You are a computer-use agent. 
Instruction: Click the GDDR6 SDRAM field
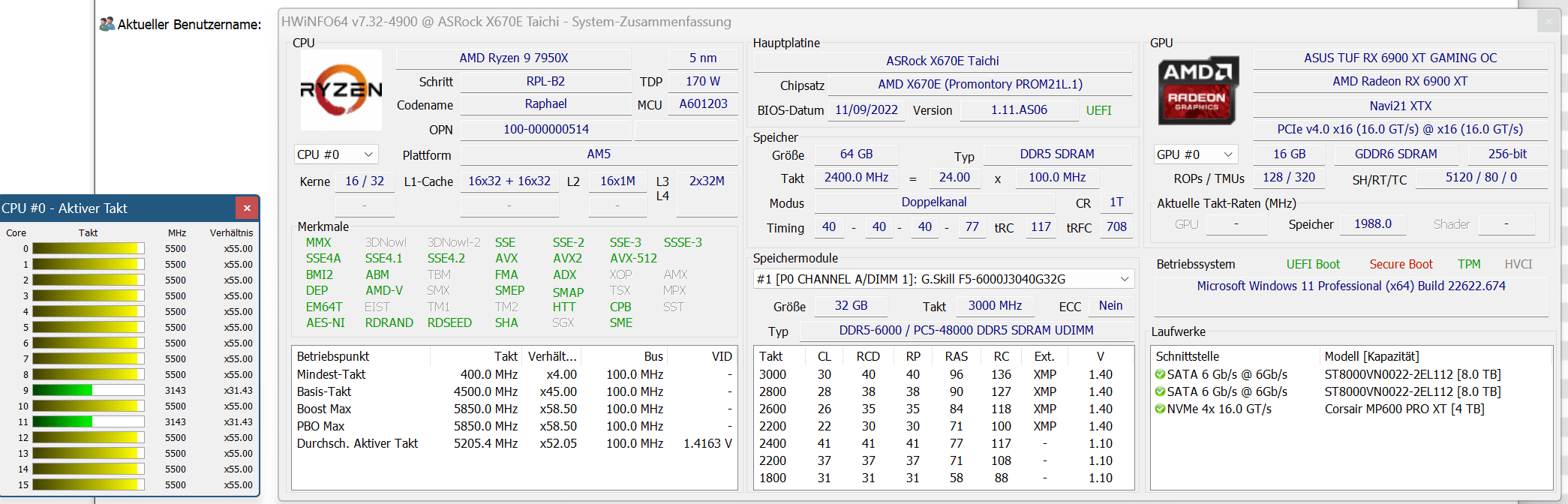(x=1395, y=154)
